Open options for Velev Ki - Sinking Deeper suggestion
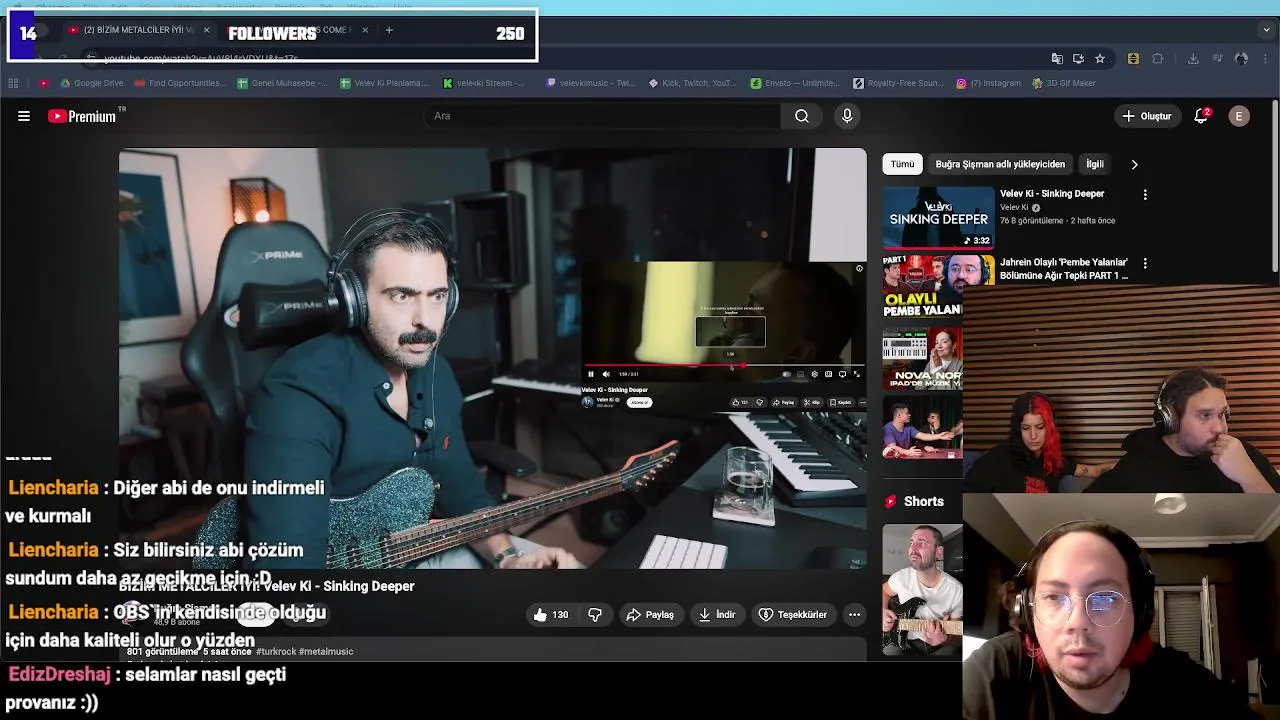 [x=1145, y=195]
